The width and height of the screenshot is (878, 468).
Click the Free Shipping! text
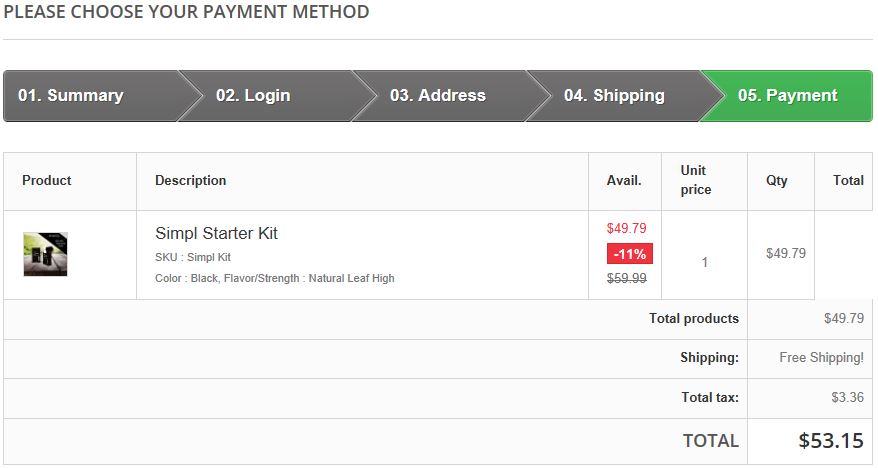821,358
